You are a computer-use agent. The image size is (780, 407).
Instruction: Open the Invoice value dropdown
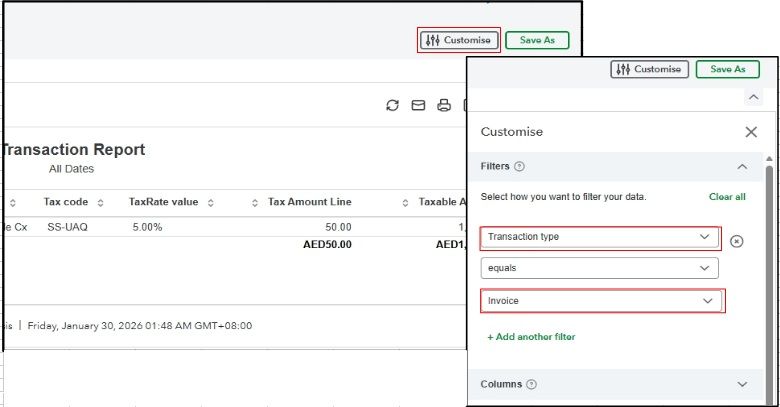(601, 300)
